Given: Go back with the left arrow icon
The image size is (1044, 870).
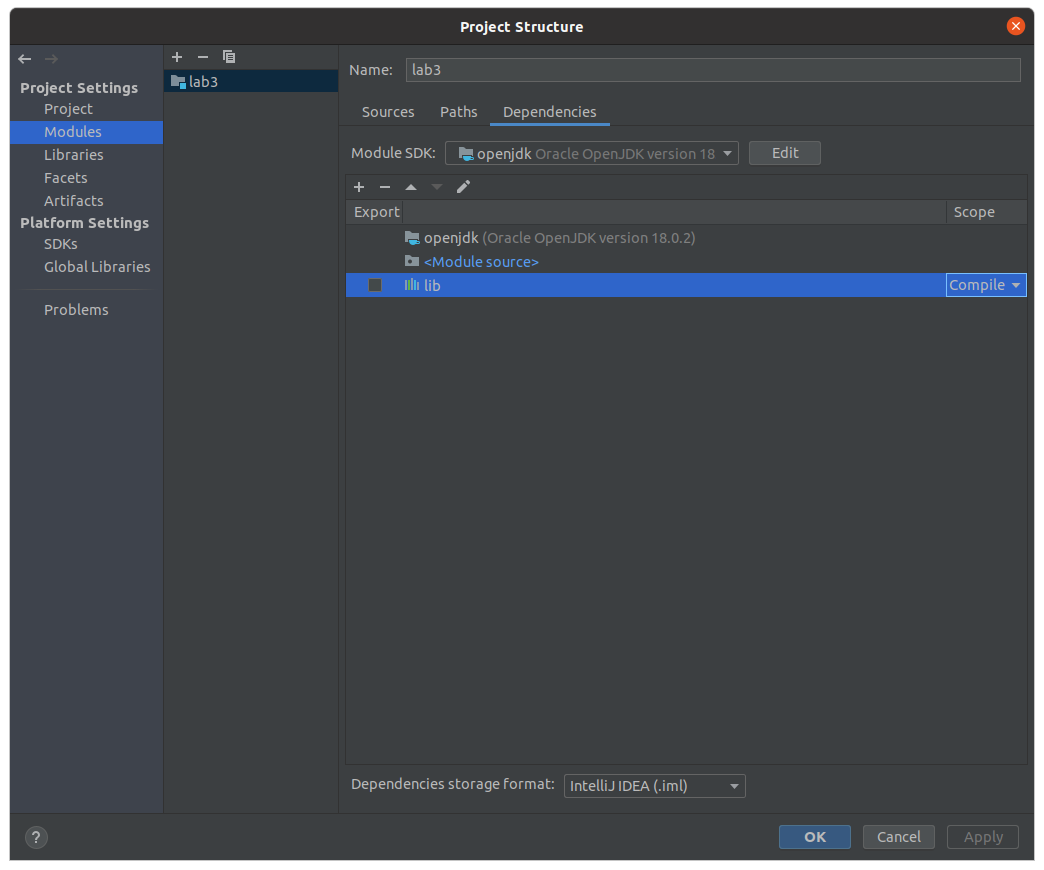Looking at the screenshot, I should click(25, 59).
